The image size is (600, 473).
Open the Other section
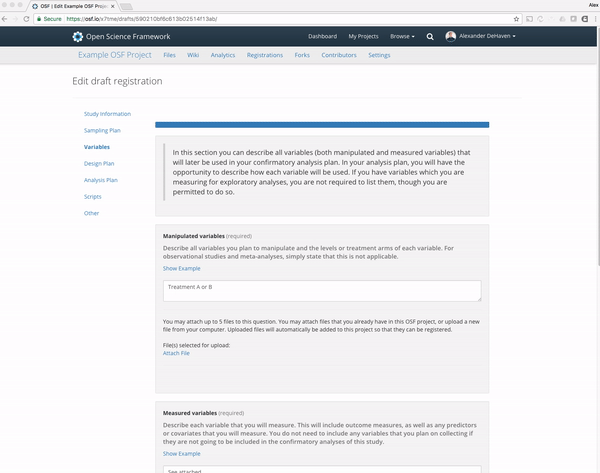(x=91, y=213)
